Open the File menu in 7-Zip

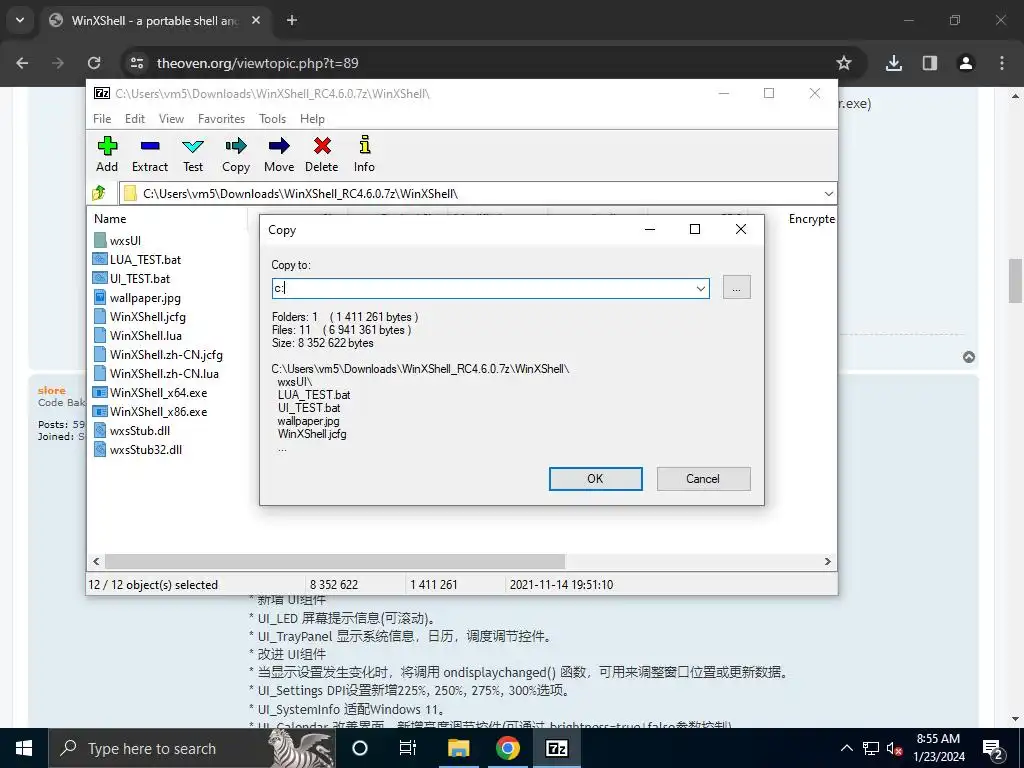pyautogui.click(x=102, y=119)
